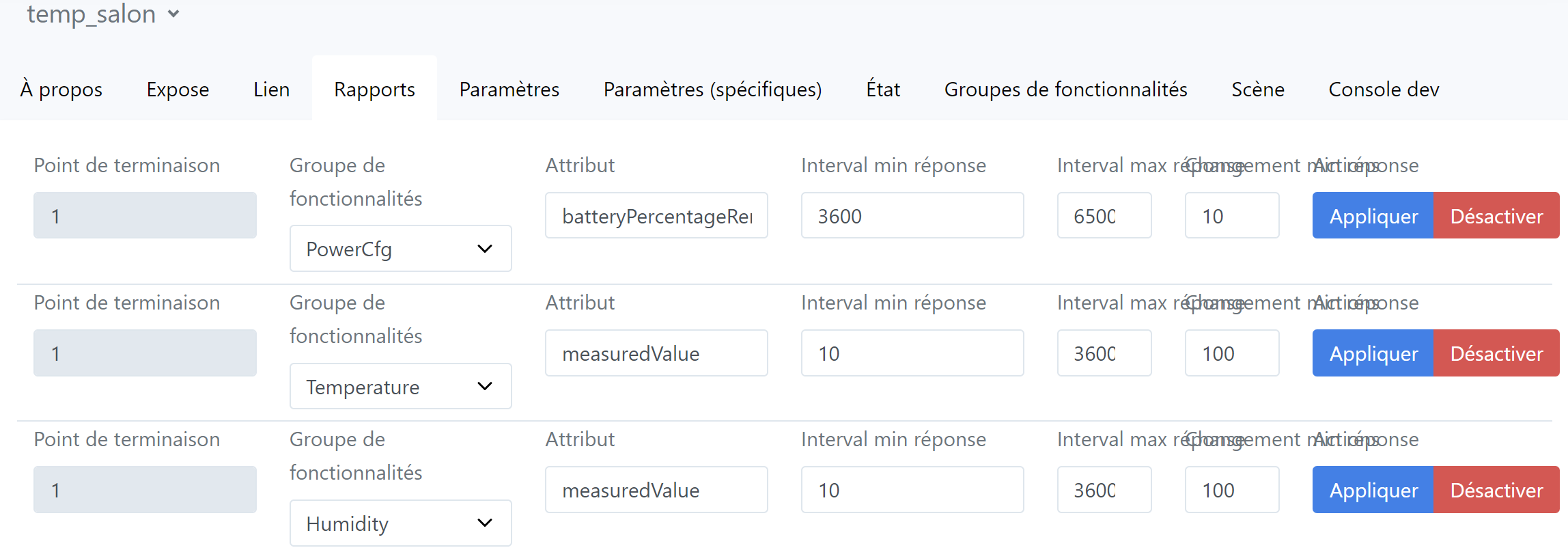Switch to the État tab

[x=883, y=90]
